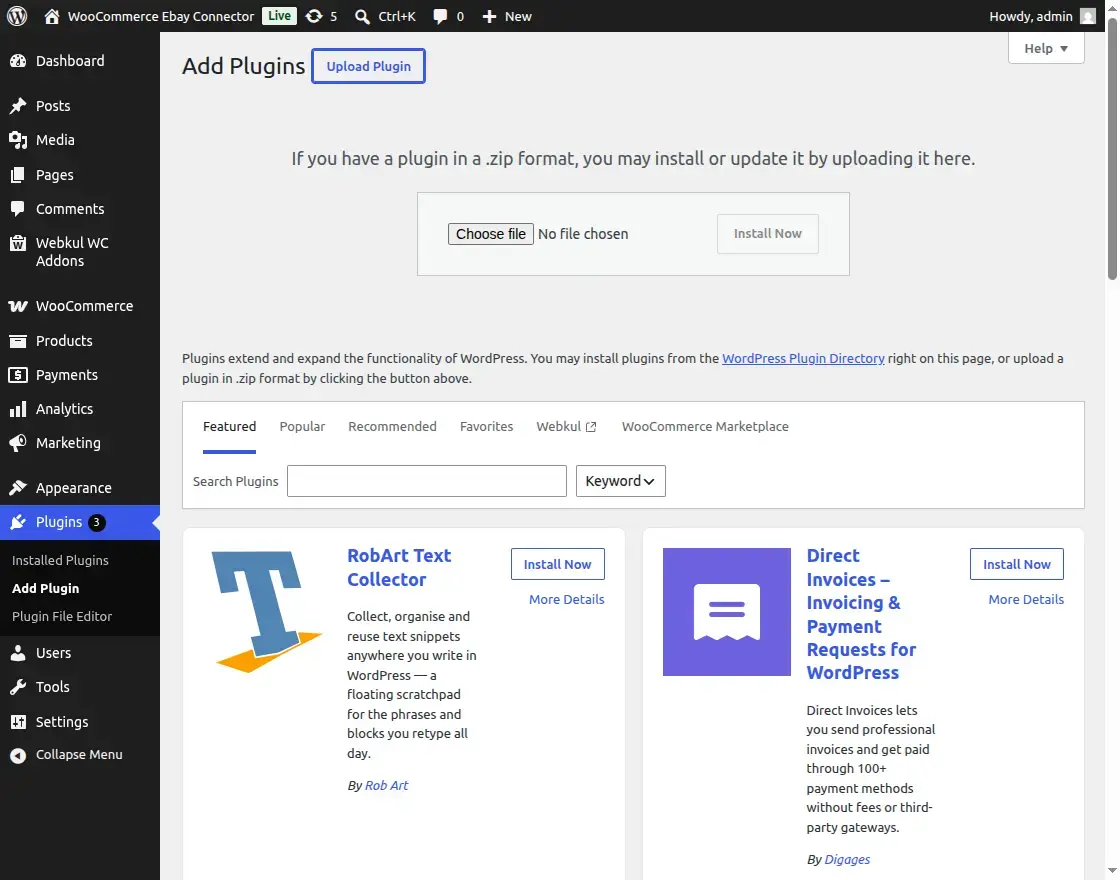Screen dimensions: 1120x880
Task: Click the Posts pin icon
Action: (18, 106)
